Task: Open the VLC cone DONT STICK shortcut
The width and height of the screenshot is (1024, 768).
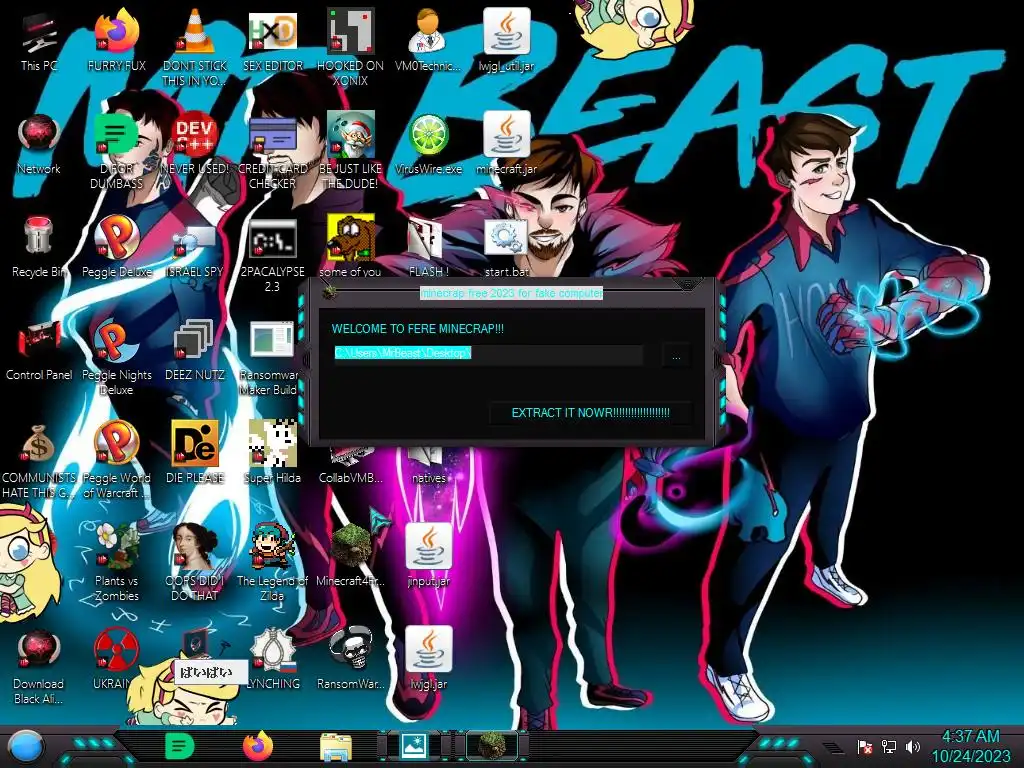Action: (x=194, y=47)
